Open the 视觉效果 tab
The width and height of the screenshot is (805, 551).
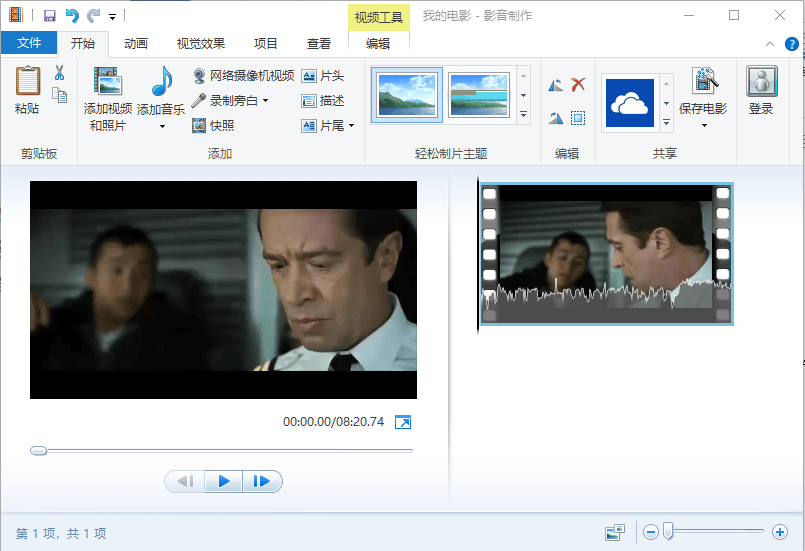pyautogui.click(x=201, y=44)
